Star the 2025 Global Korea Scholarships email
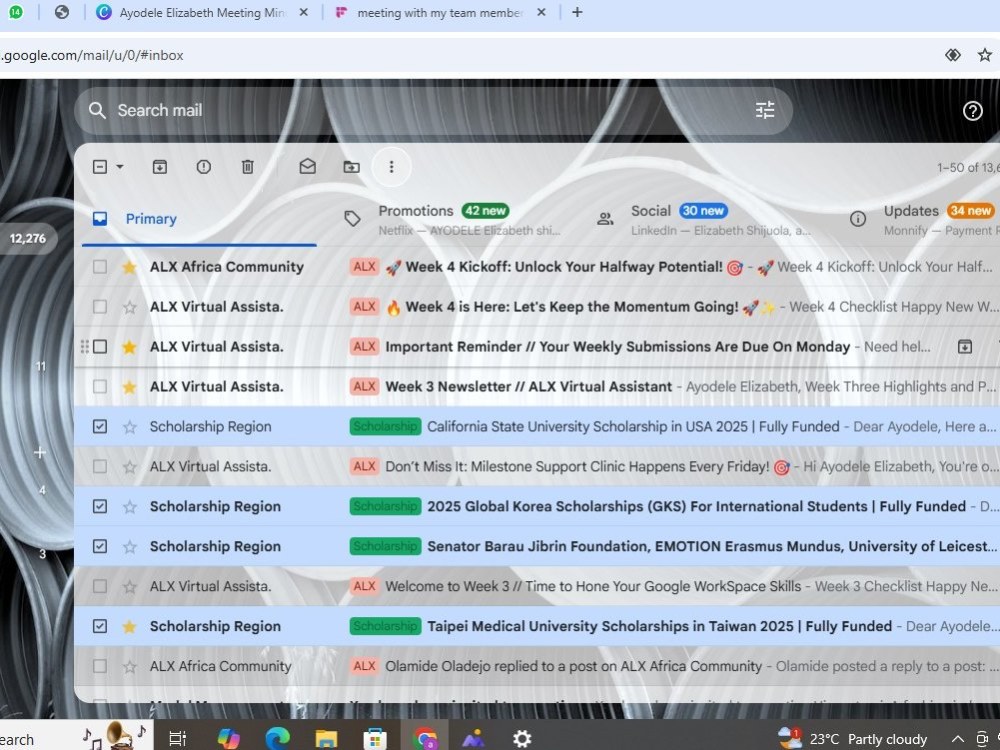This screenshot has width=1000, height=750. click(x=129, y=507)
